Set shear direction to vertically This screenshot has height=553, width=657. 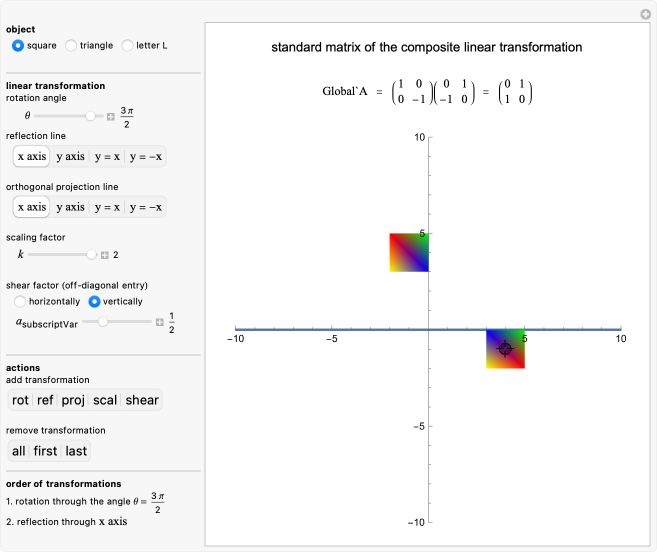point(95,301)
